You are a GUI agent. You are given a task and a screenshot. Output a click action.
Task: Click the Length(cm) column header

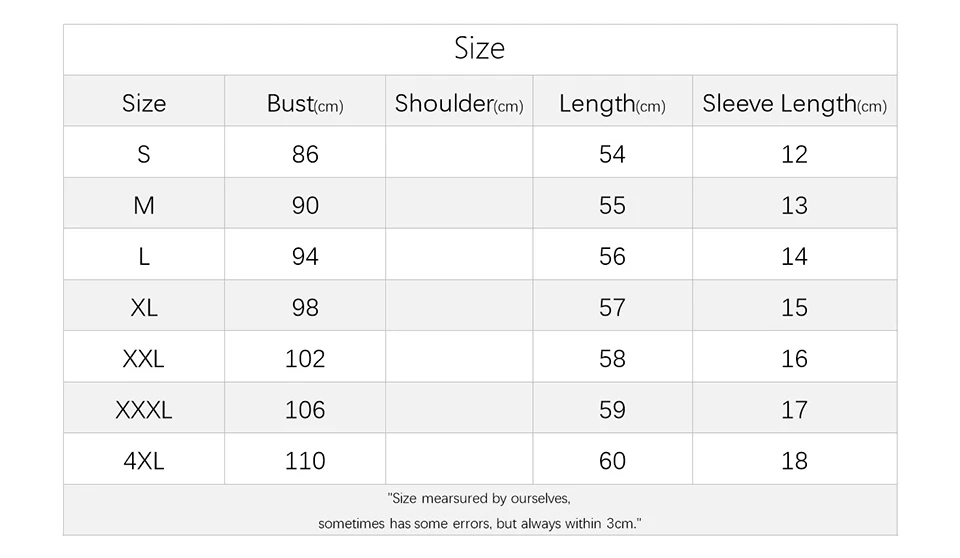pyautogui.click(x=612, y=104)
